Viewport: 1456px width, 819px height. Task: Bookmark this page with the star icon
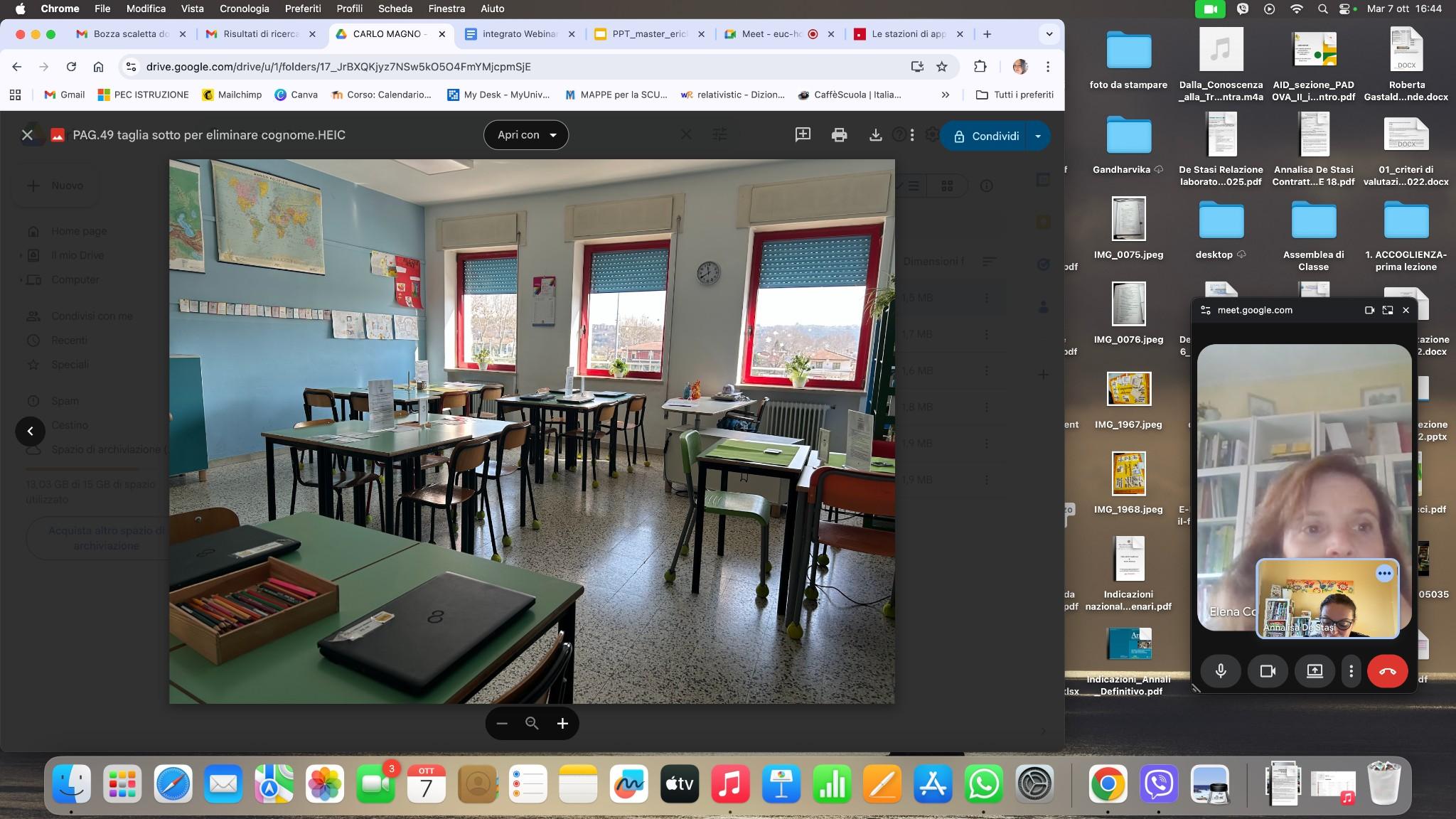pyautogui.click(x=942, y=67)
